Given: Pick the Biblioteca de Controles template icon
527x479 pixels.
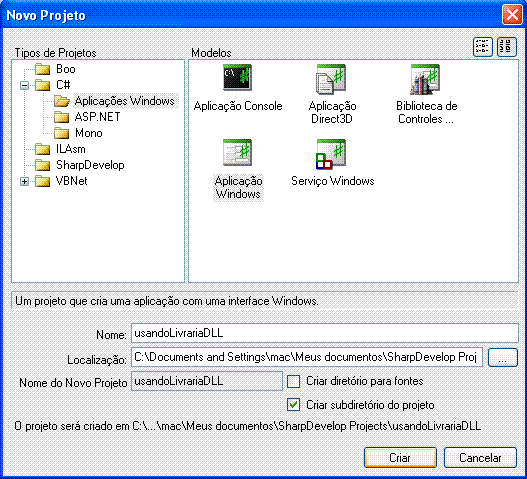Looking at the screenshot, I should coord(425,79).
